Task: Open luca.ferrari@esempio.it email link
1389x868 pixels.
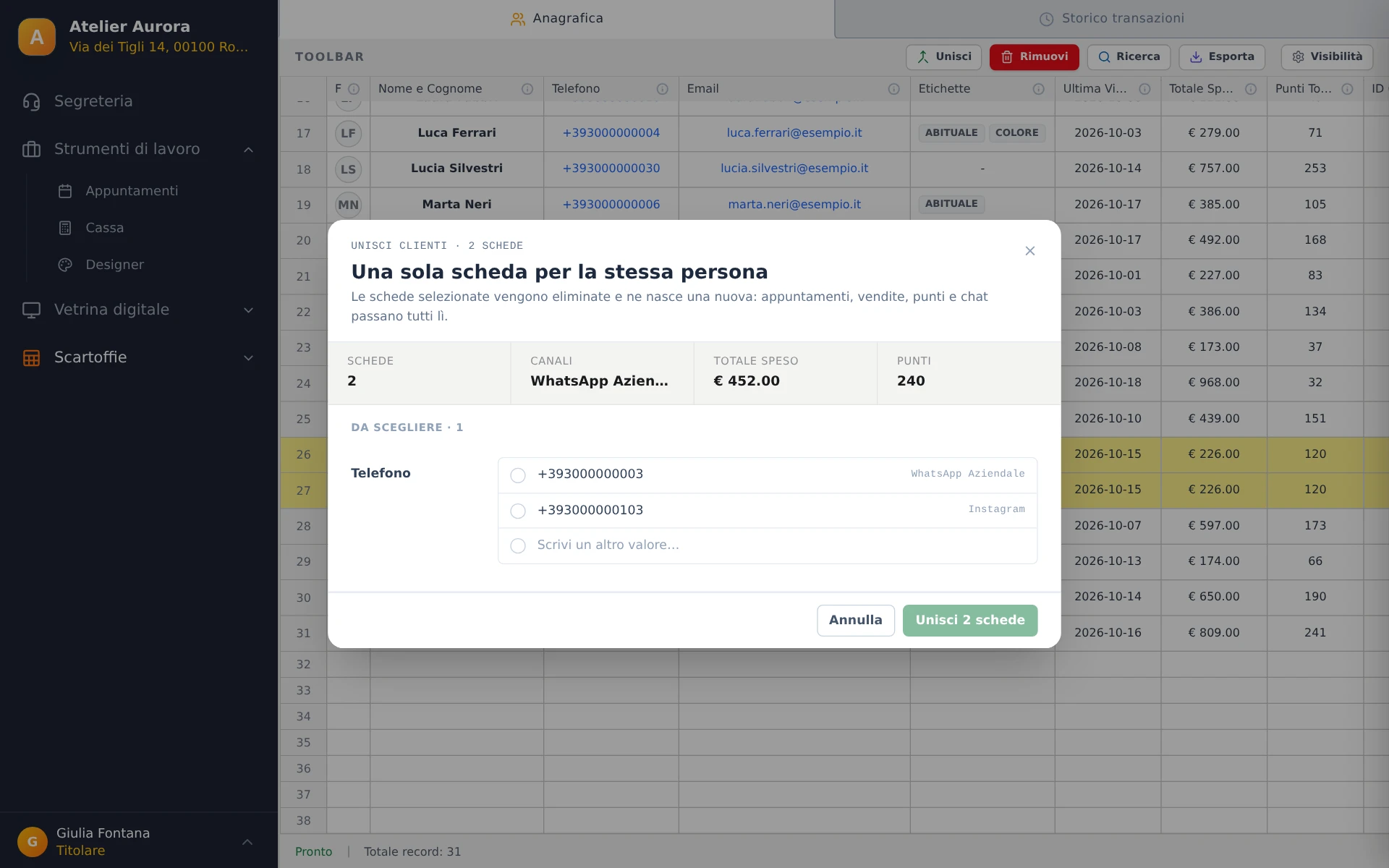Action: point(794,133)
